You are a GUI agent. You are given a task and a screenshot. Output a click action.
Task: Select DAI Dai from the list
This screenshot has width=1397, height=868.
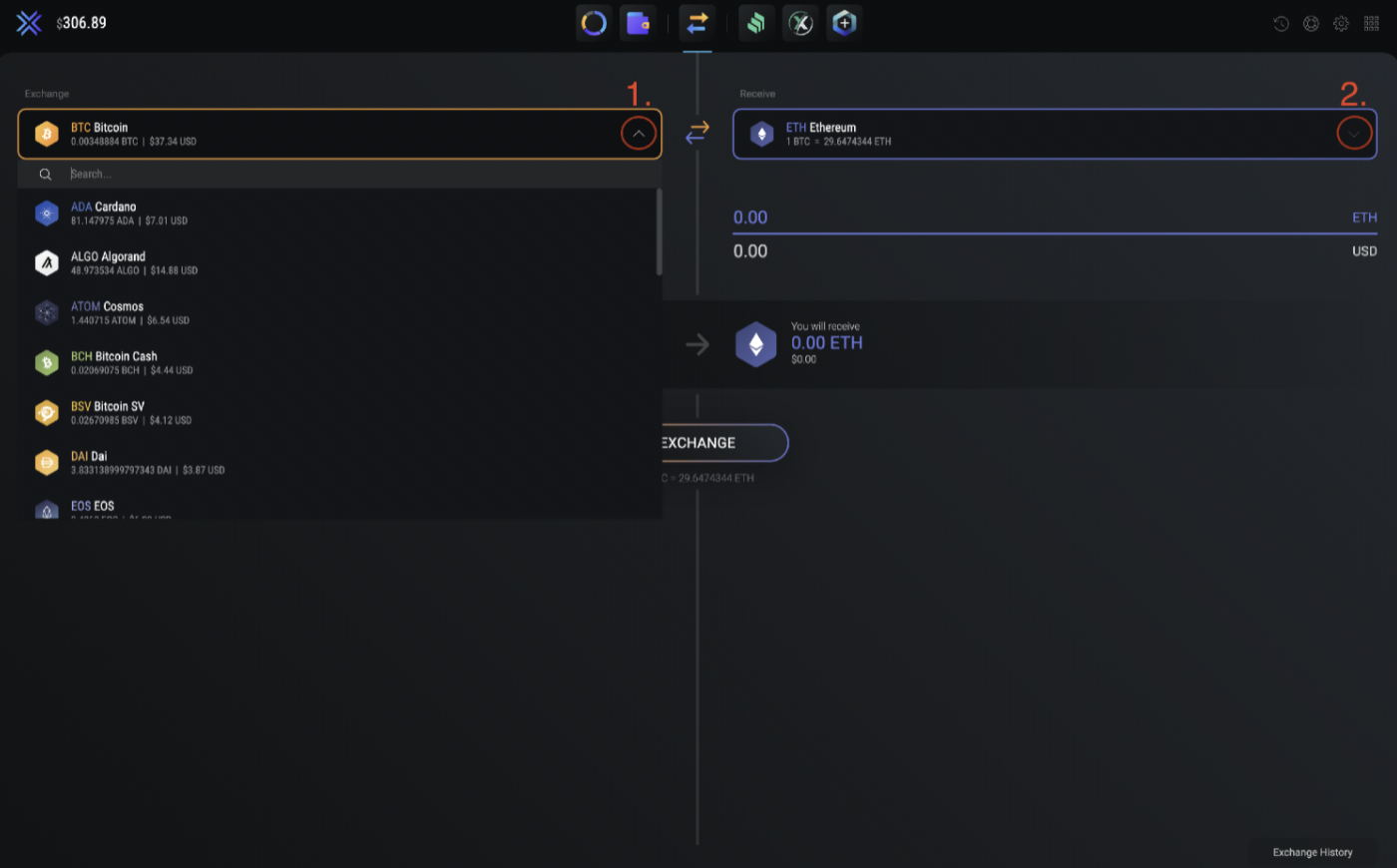pyautogui.click(x=337, y=463)
